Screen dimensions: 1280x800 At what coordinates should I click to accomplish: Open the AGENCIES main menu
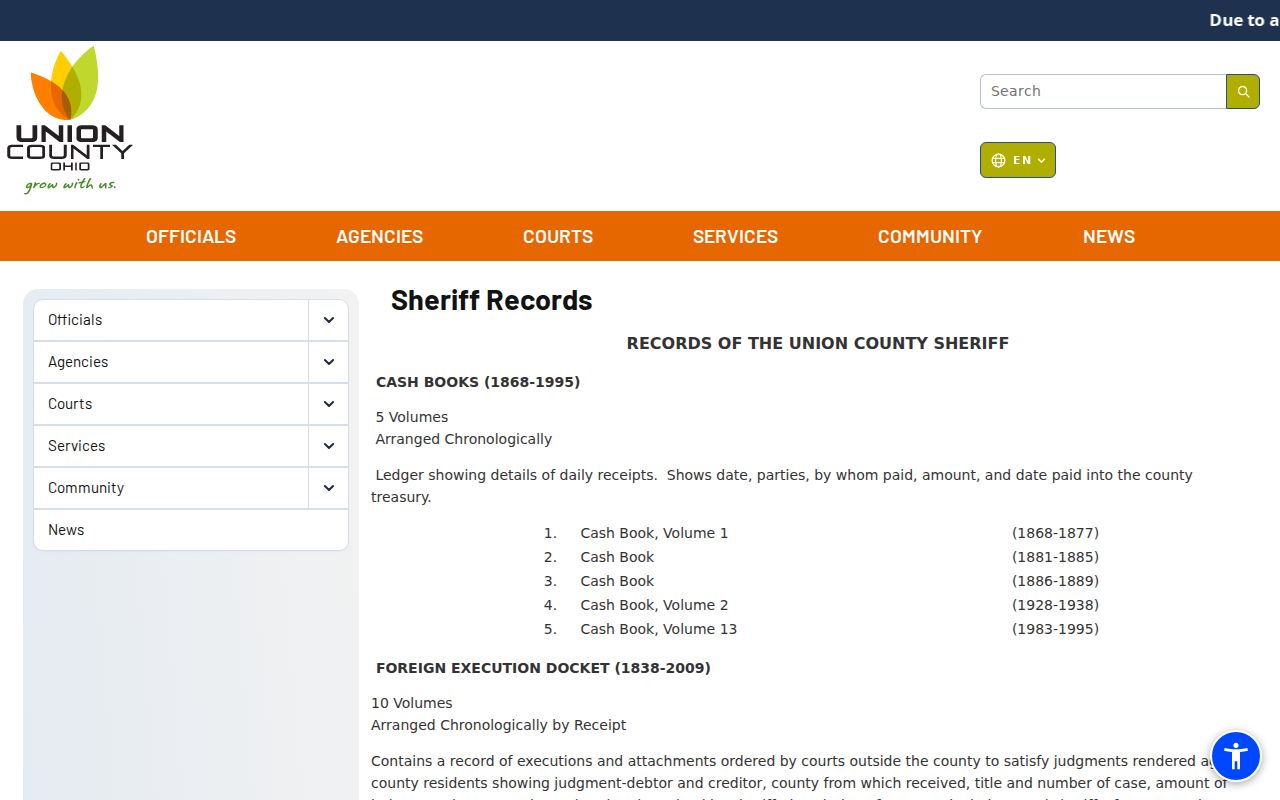pos(379,237)
